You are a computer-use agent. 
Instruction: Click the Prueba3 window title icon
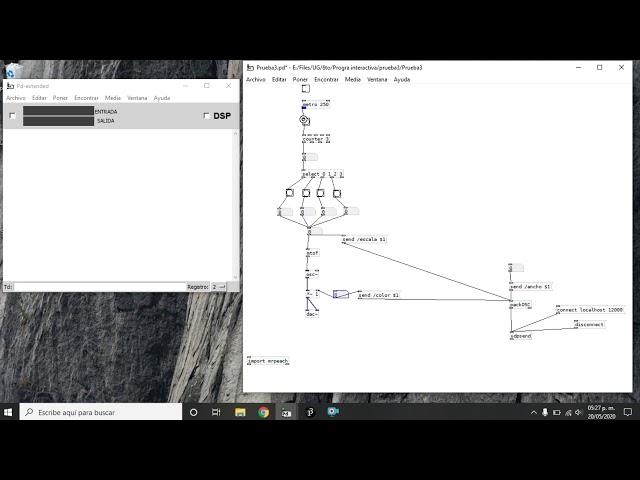click(x=250, y=68)
